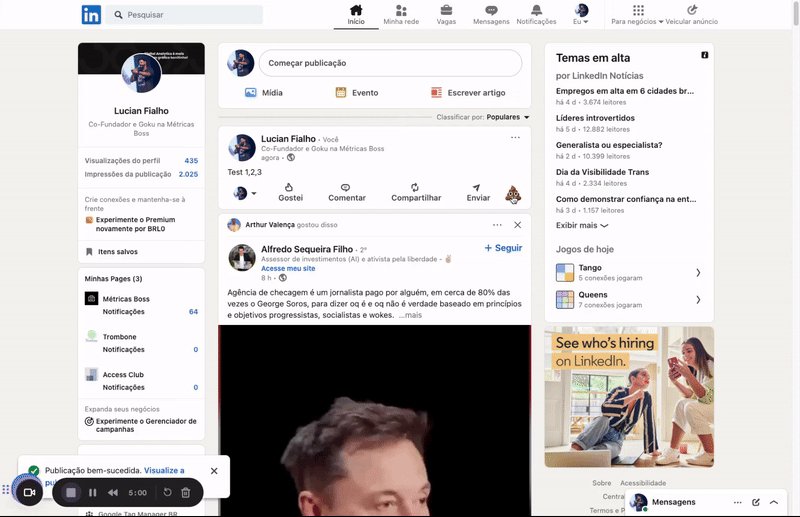The image size is (800, 517).
Task: Open the Mensagens tab in navbar
Action: 491,15
